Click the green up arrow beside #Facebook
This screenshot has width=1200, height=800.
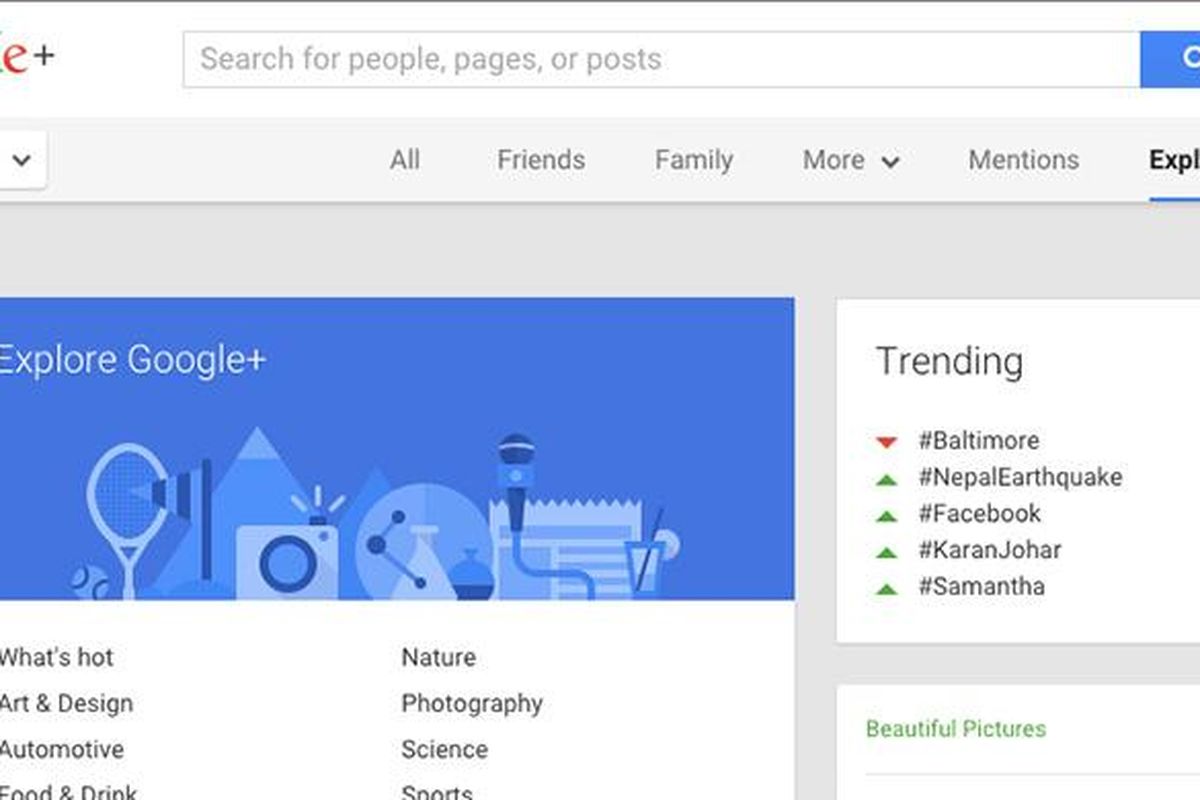886,515
